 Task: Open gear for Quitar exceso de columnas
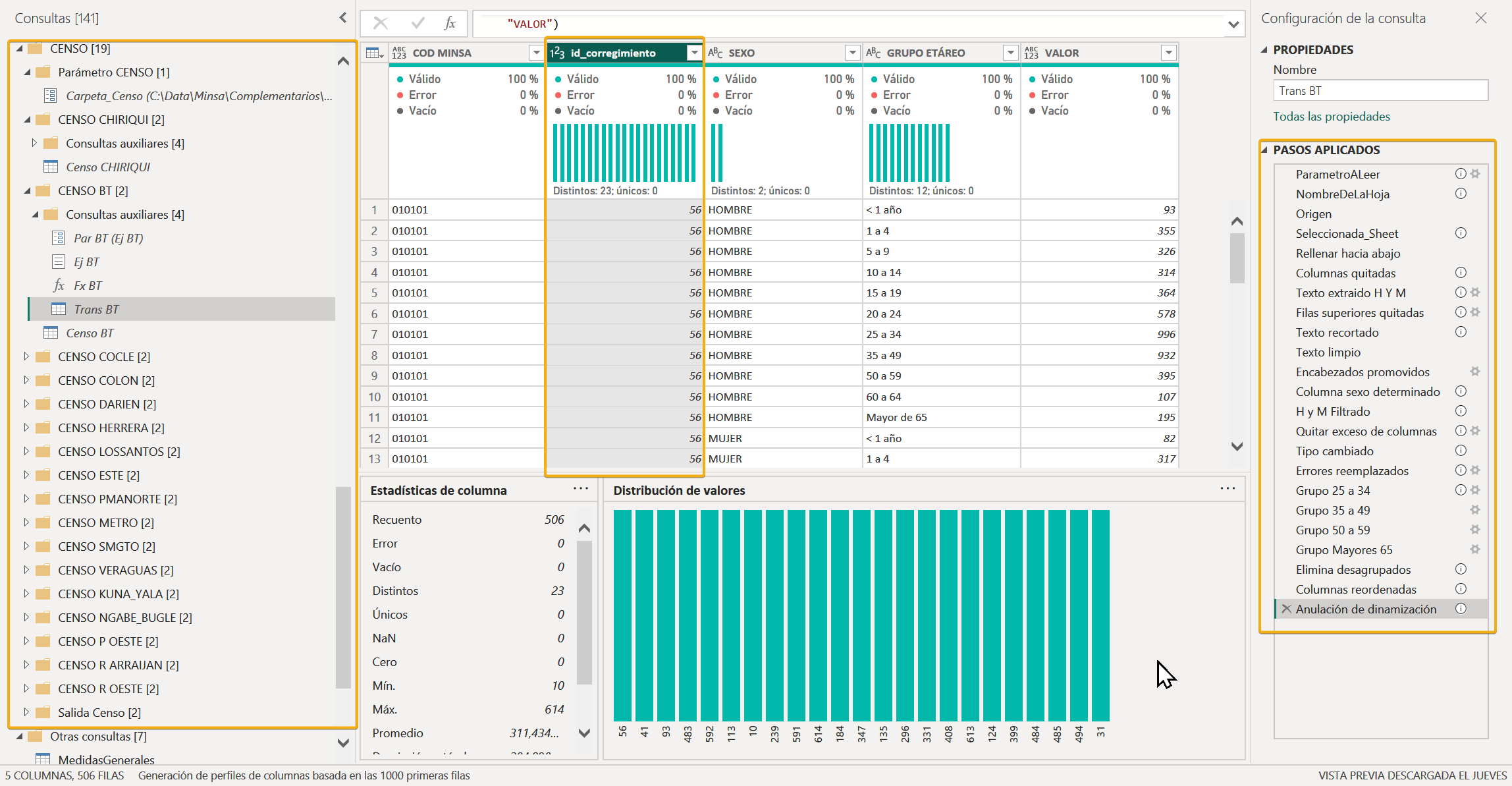click(1475, 431)
